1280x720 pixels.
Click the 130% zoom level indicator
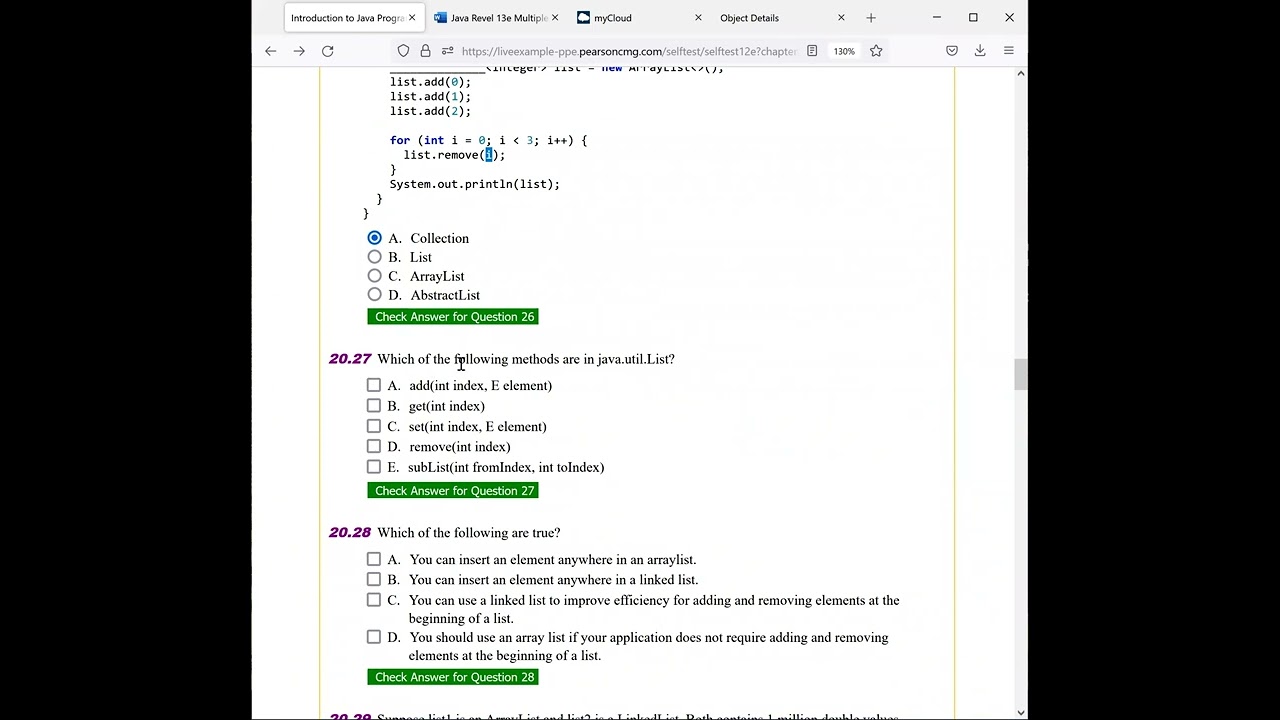point(844,51)
